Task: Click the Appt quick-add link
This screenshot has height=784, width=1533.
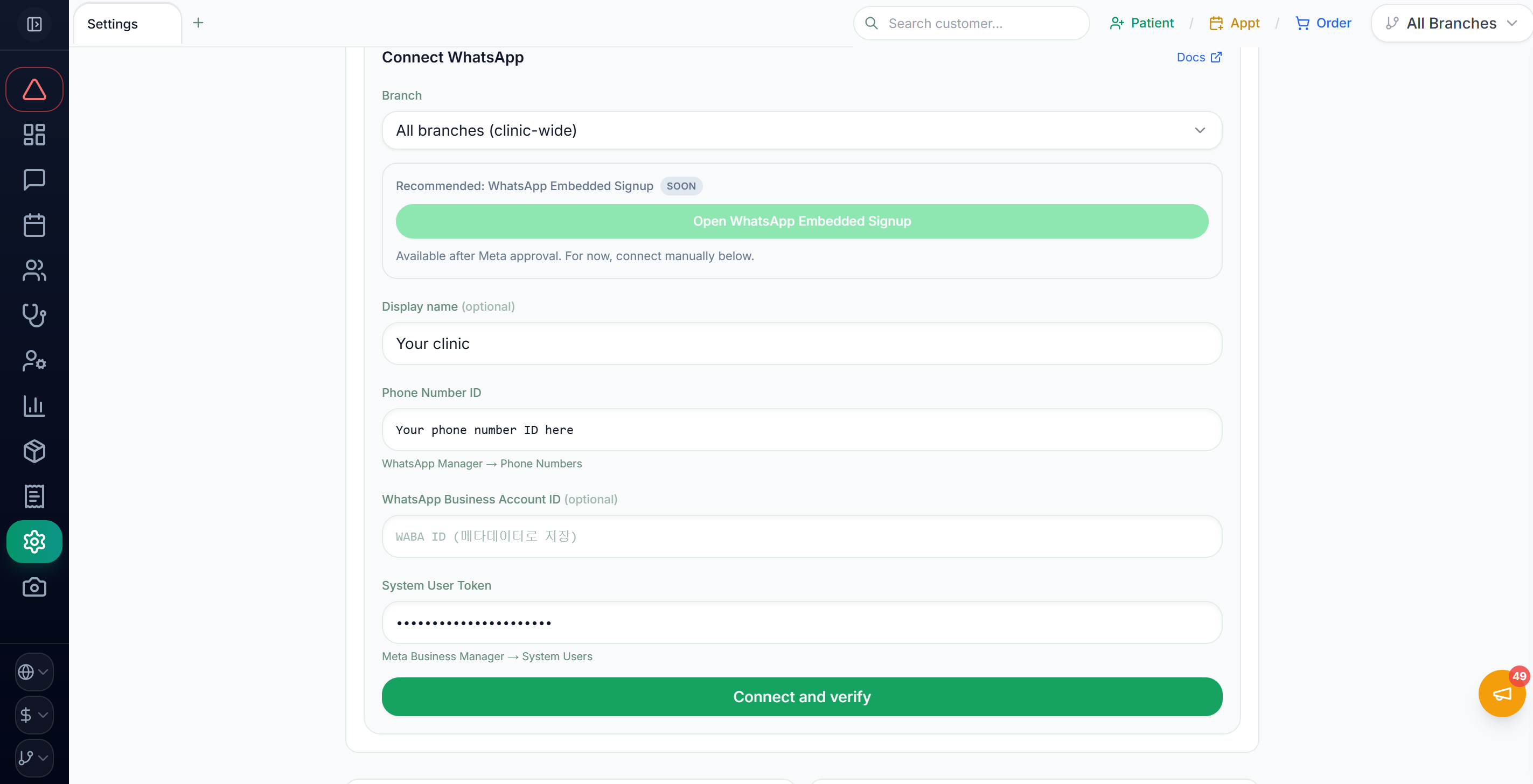Action: tap(1234, 23)
